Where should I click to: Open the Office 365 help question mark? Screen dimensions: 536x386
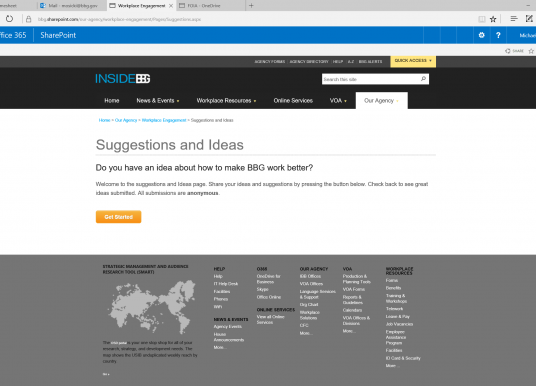[498, 35]
